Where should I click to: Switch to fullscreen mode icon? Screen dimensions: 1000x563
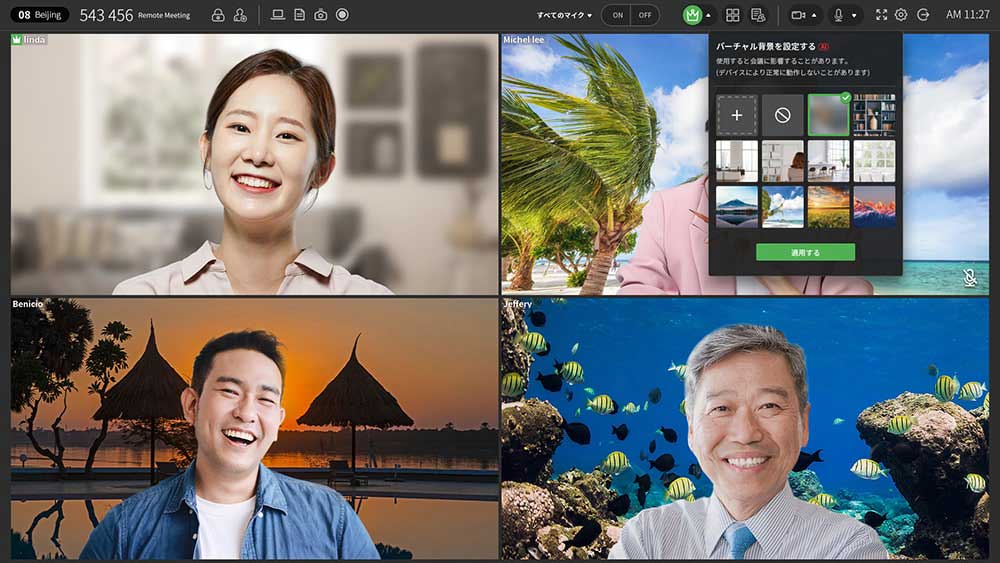coord(881,15)
